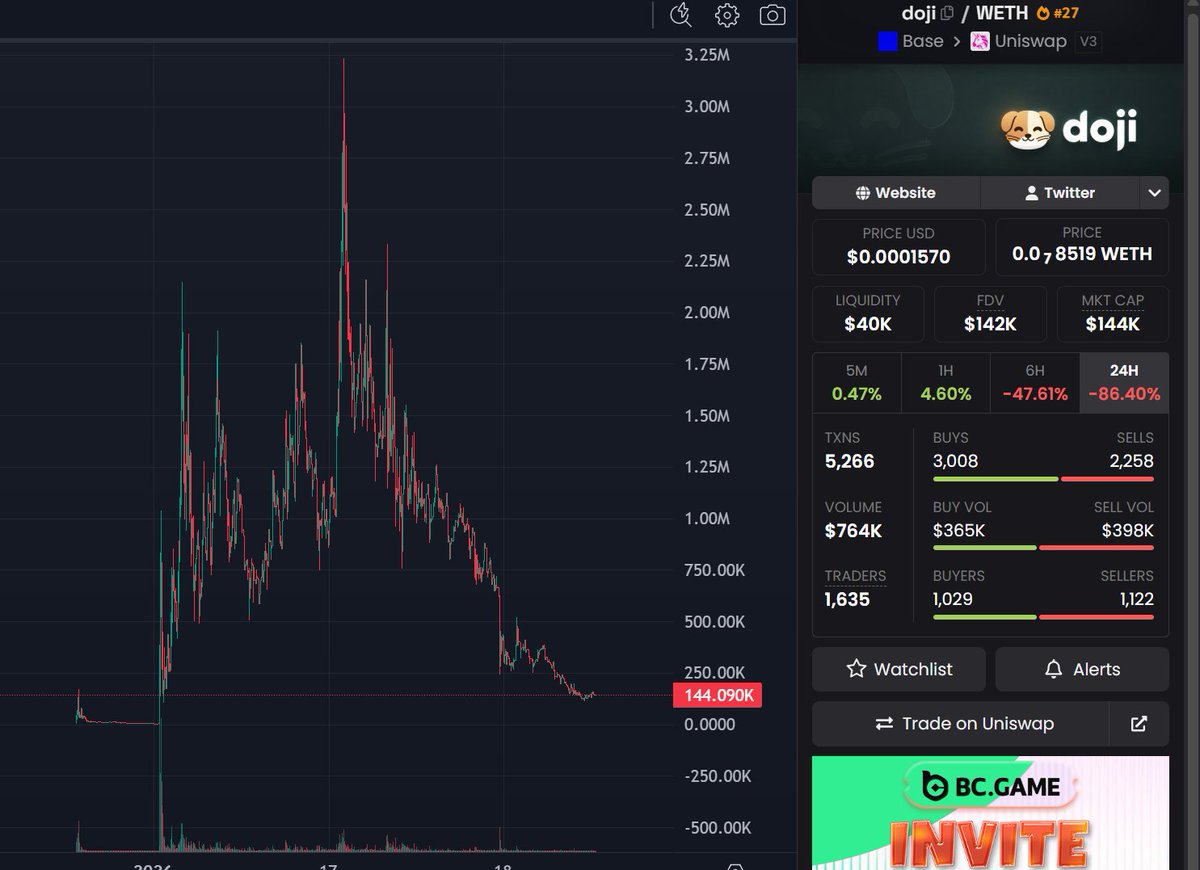Click the 1.00M price axis label
Viewport: 1200px width, 870px height.
707,518
